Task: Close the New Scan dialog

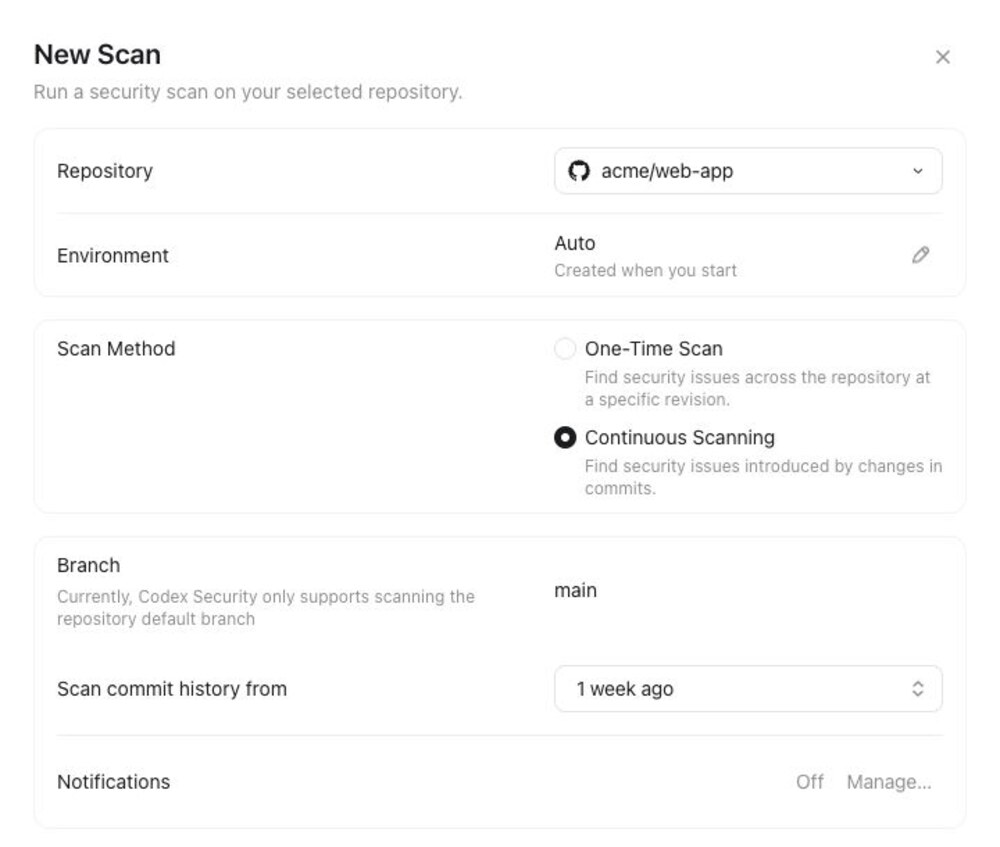Action: tap(943, 57)
